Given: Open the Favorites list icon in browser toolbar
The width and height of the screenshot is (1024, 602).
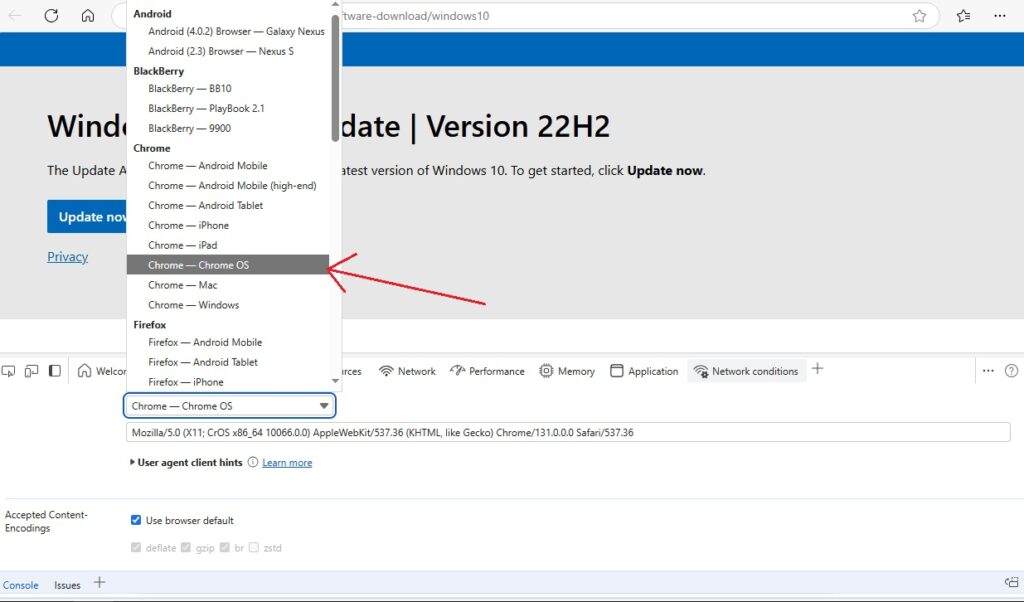Looking at the screenshot, I should pyautogui.click(x=963, y=16).
